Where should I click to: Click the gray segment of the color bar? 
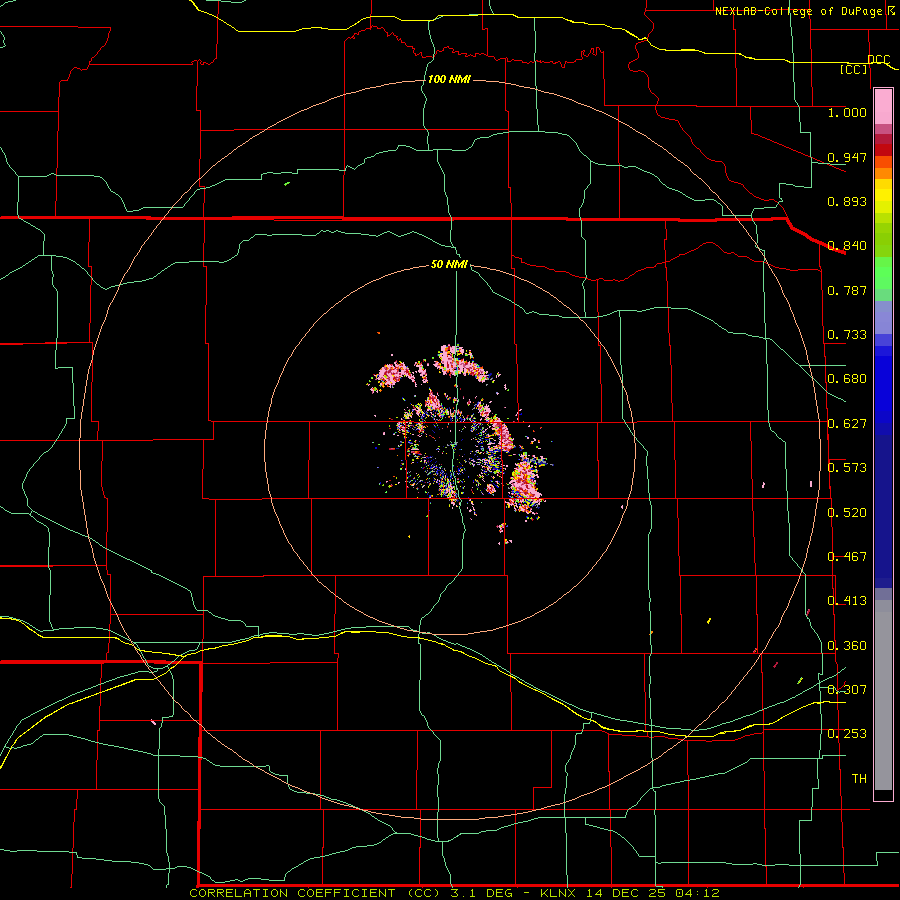point(883,695)
